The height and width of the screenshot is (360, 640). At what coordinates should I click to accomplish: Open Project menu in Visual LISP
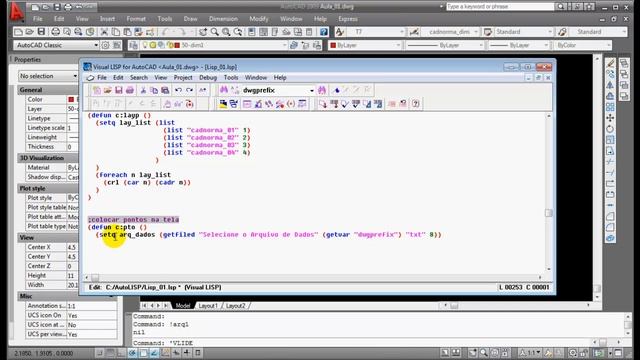tap(183, 78)
